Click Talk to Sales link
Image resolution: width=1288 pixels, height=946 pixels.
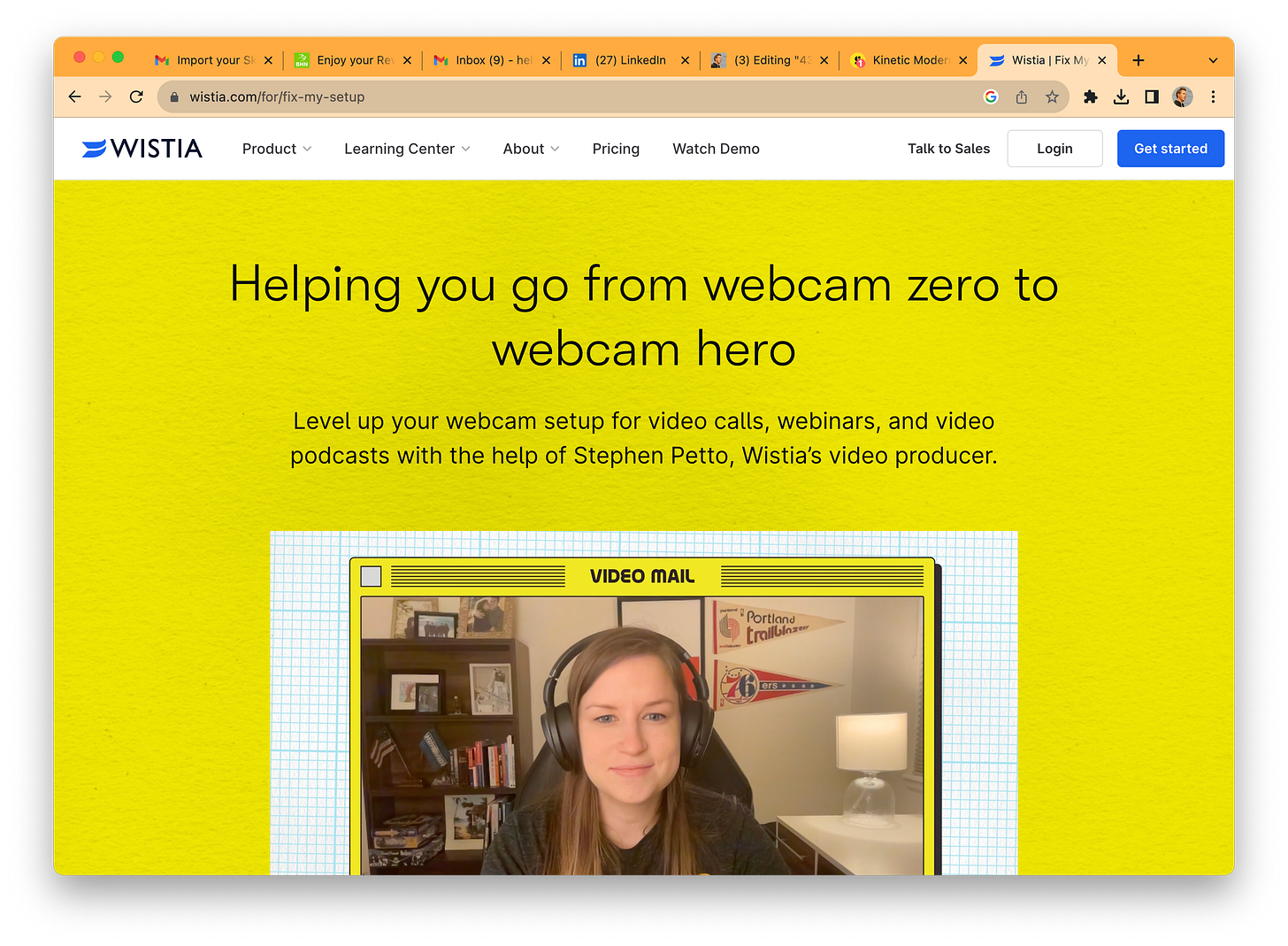948,149
